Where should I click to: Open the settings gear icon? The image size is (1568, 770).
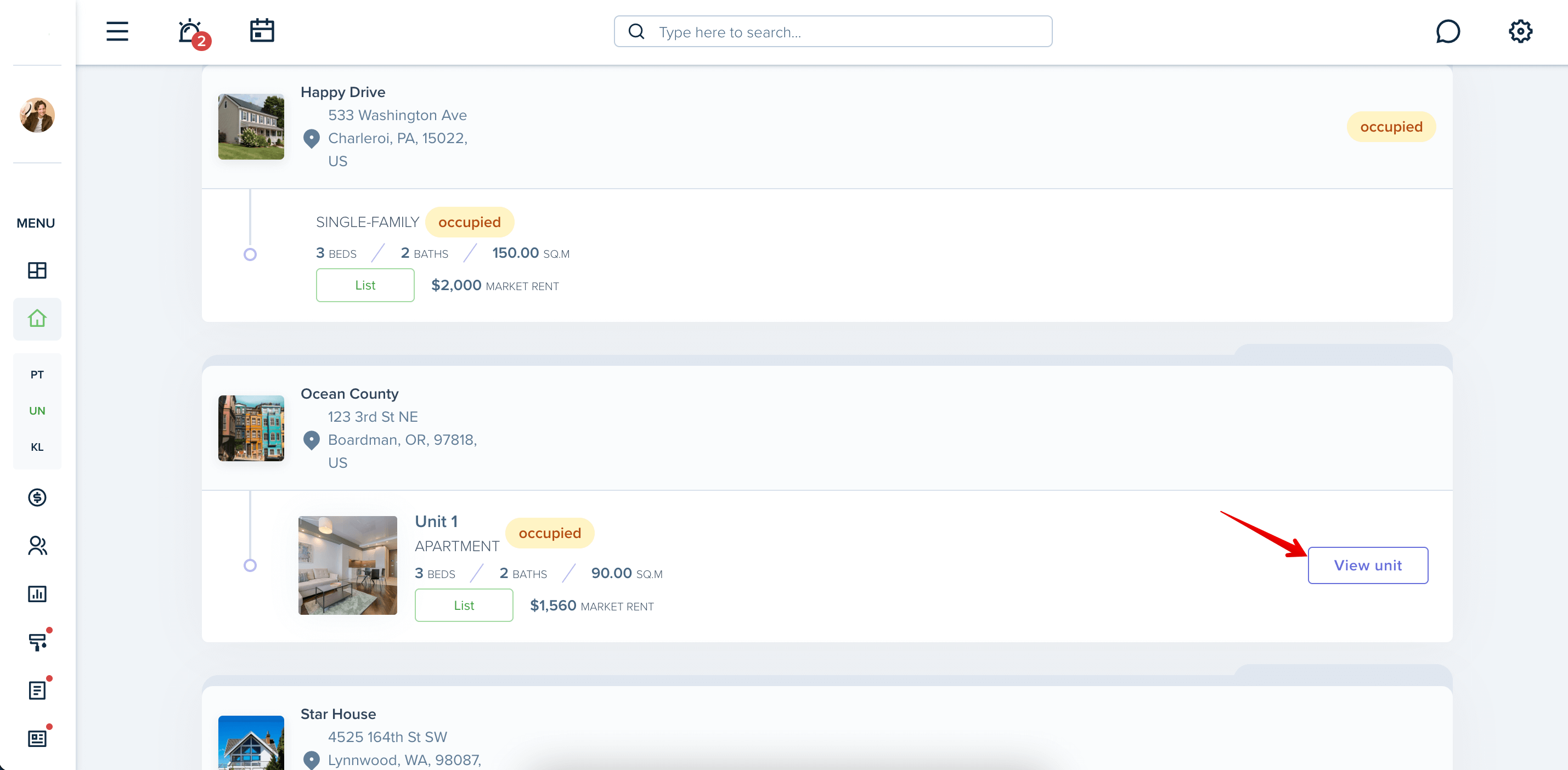tap(1520, 32)
